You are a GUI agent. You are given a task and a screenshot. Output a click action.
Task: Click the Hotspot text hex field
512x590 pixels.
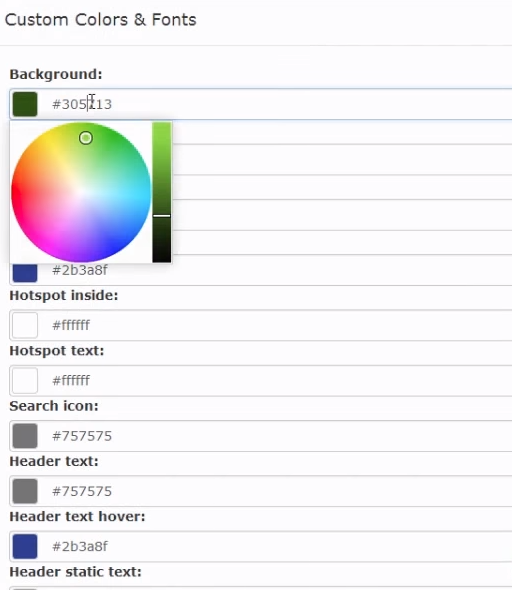(x=261, y=380)
